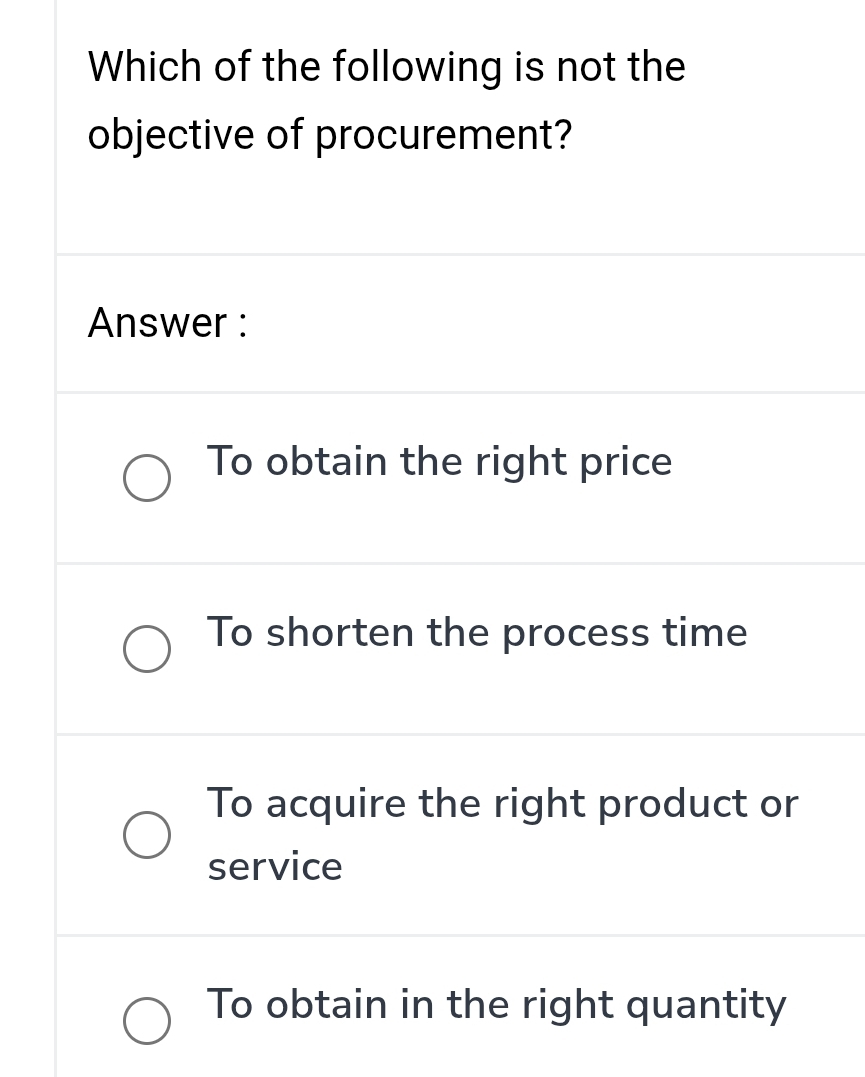
Task: Click the text 'To shorten the process time'
Action: click(477, 633)
